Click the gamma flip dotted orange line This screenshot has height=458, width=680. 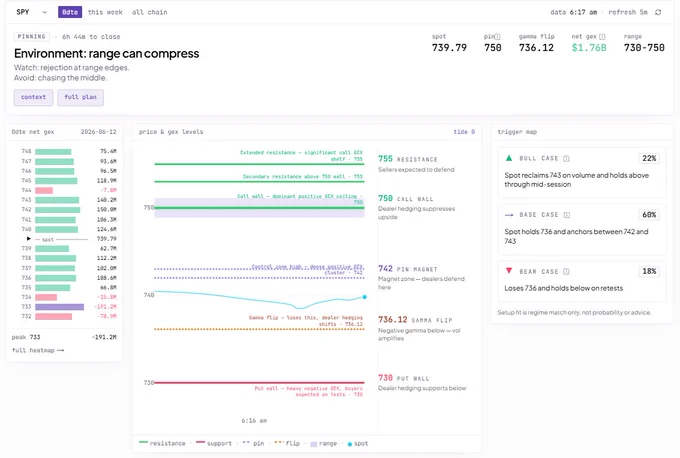[x=259, y=329]
